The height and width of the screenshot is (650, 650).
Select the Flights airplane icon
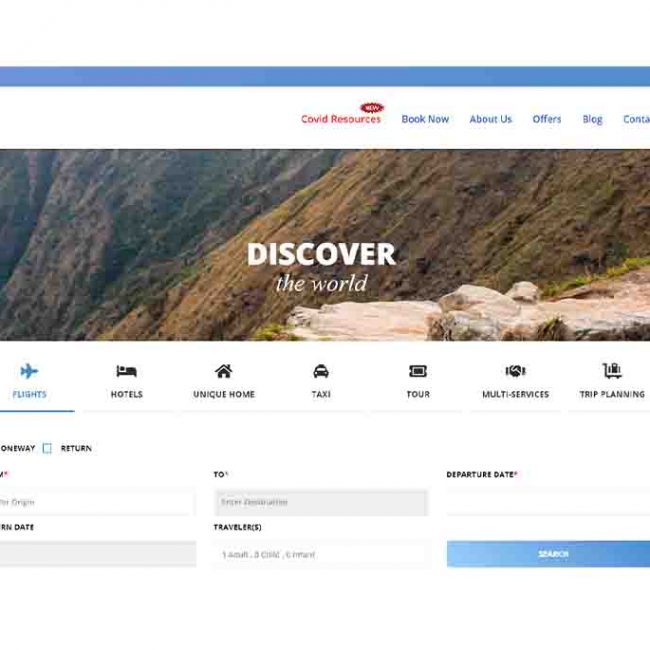[x=29, y=371]
